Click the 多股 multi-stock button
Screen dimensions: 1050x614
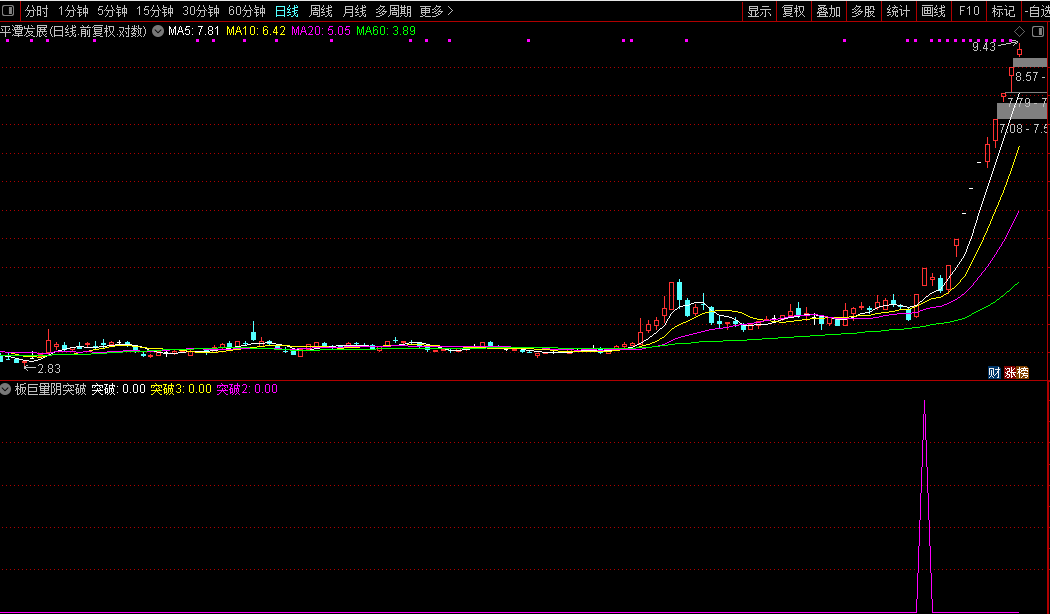[x=863, y=11]
